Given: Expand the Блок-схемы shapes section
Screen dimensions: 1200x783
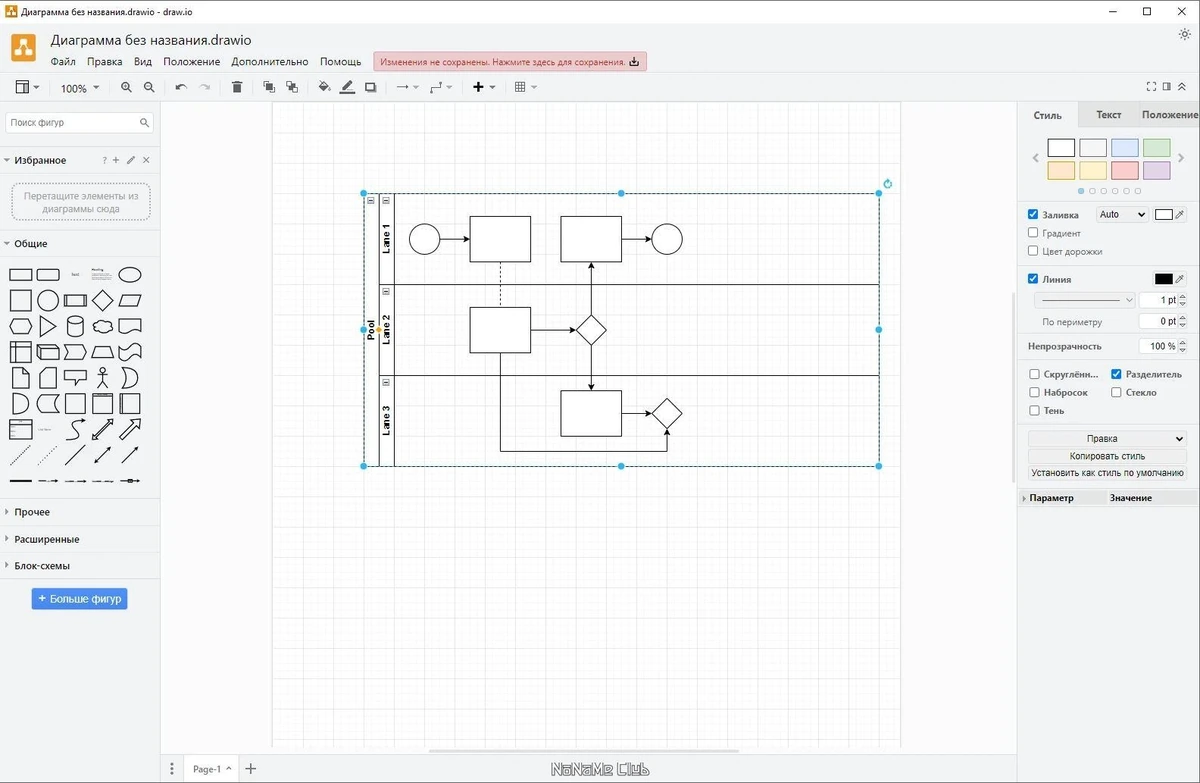Looking at the screenshot, I should [x=42, y=566].
